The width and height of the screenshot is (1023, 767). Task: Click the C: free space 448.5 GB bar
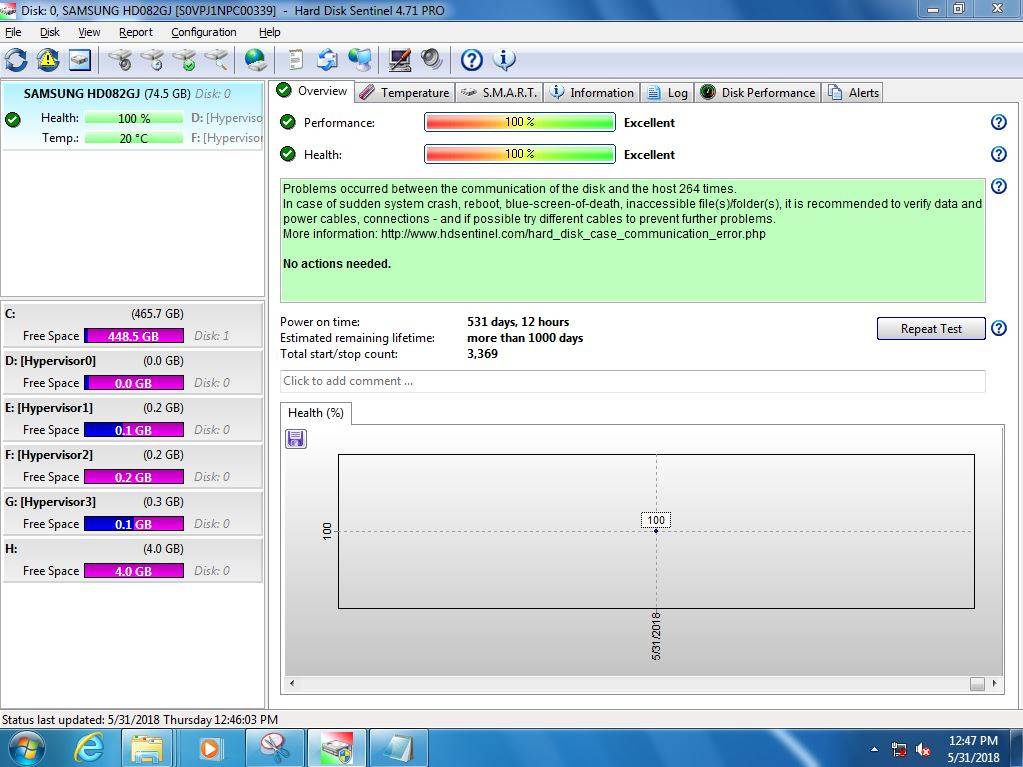[x=134, y=336]
